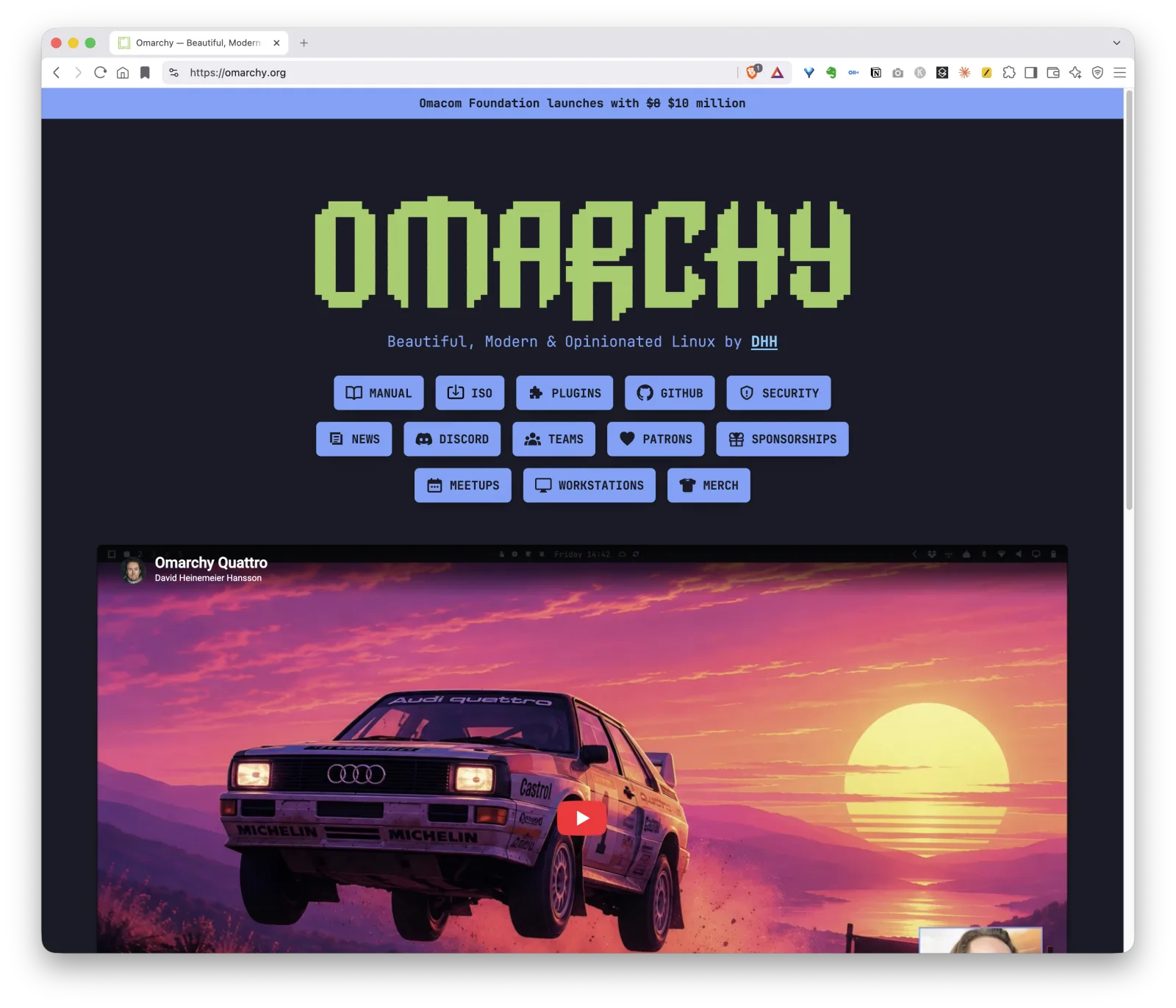Click the grey K extension icon
Image resolution: width=1176 pixels, height=1008 pixels.
pyautogui.click(x=919, y=72)
